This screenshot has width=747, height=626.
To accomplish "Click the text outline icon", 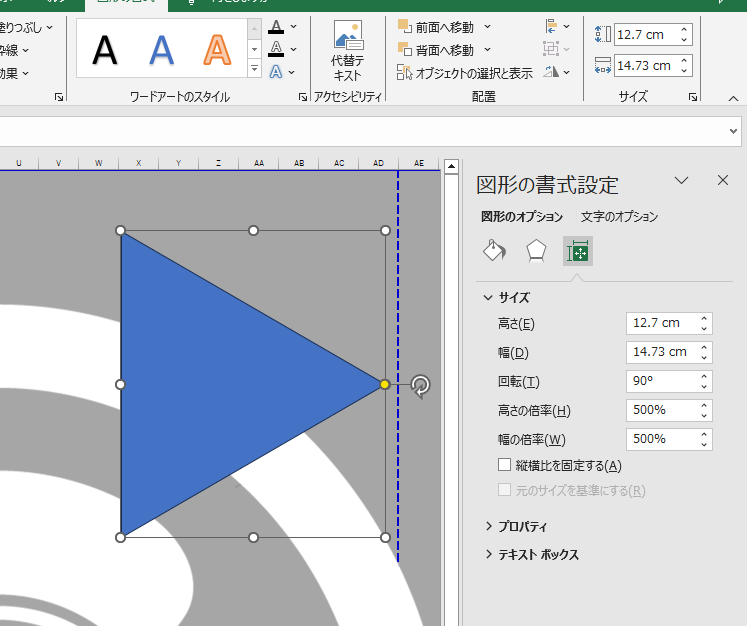I will point(276,49).
